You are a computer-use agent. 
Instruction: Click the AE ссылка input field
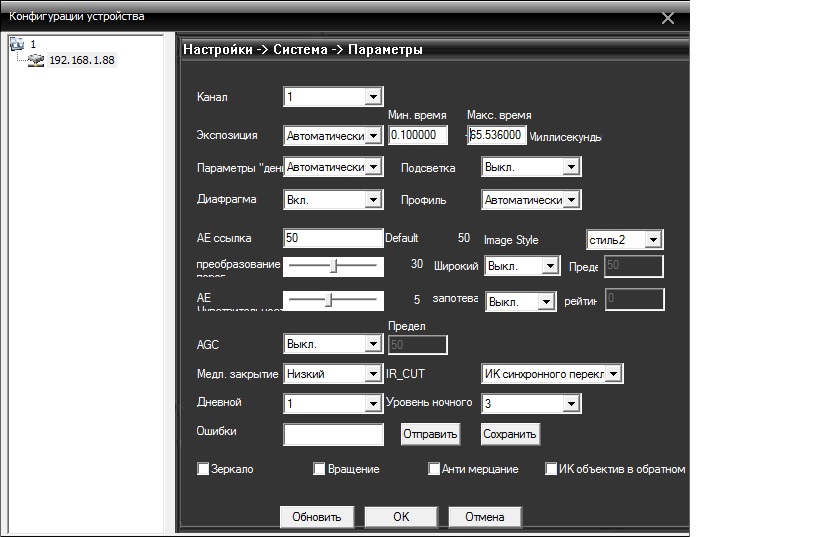(x=333, y=238)
